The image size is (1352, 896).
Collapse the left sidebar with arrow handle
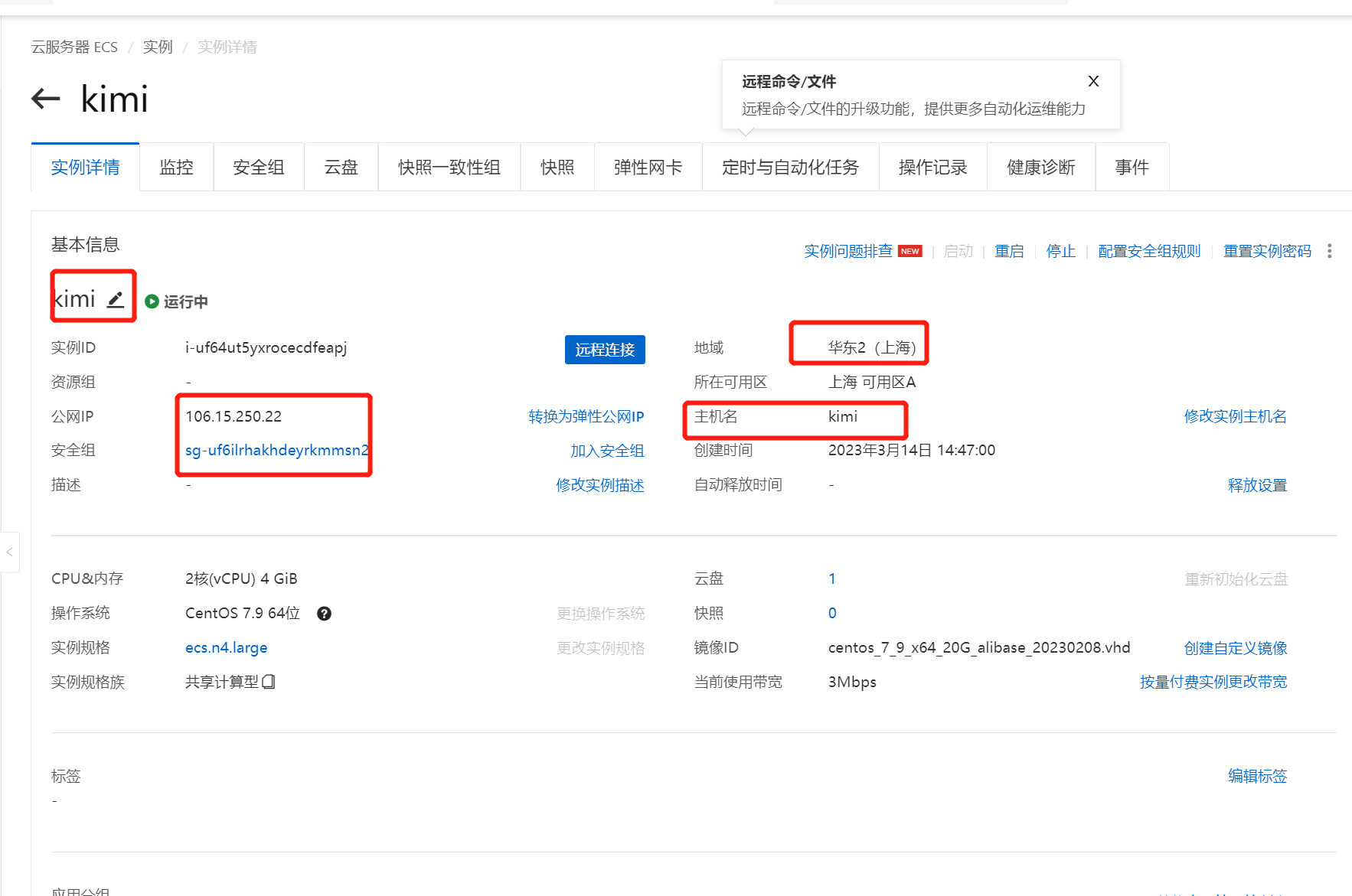coord(9,552)
